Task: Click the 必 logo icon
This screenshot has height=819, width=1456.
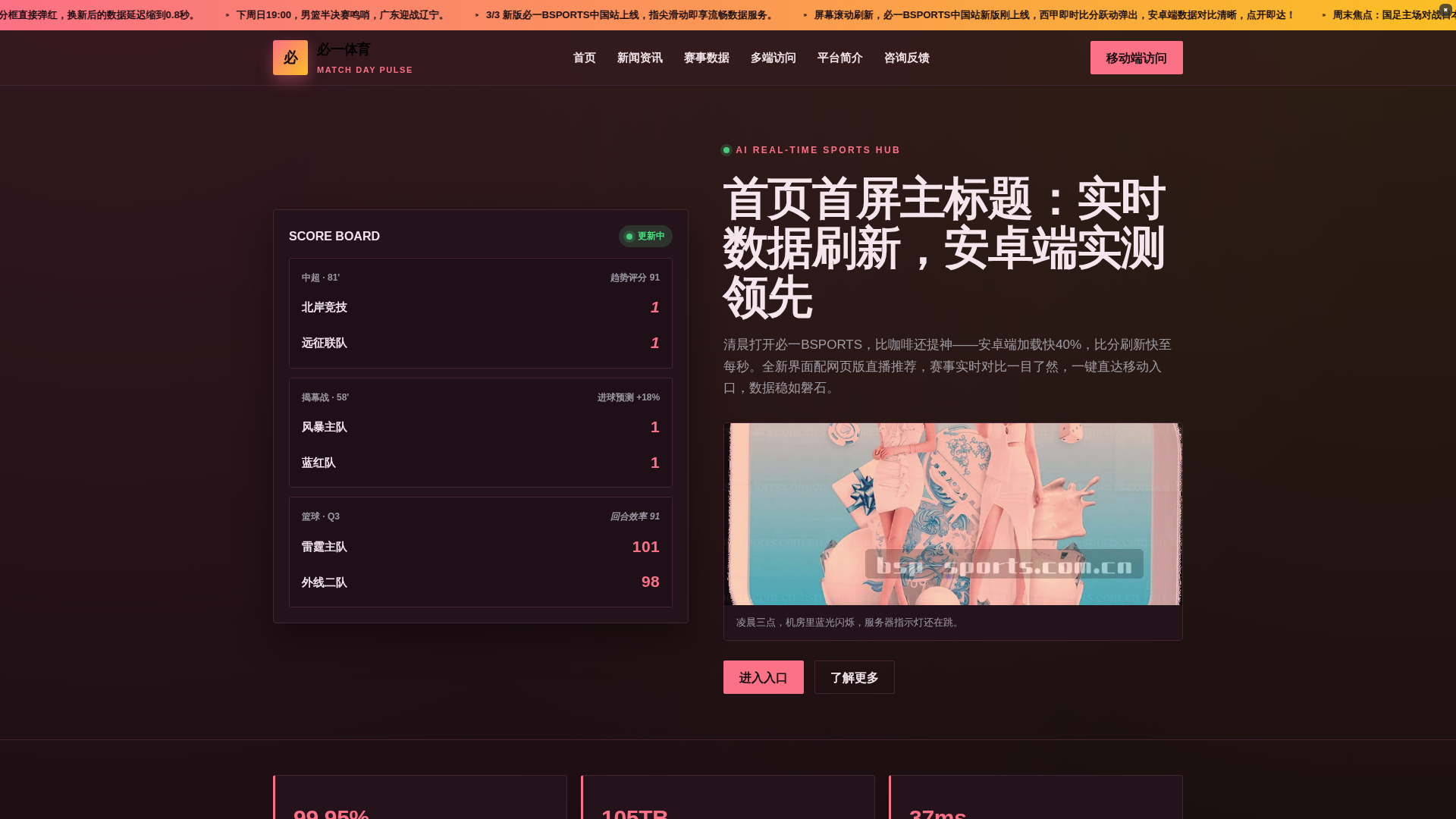Action: click(x=290, y=58)
